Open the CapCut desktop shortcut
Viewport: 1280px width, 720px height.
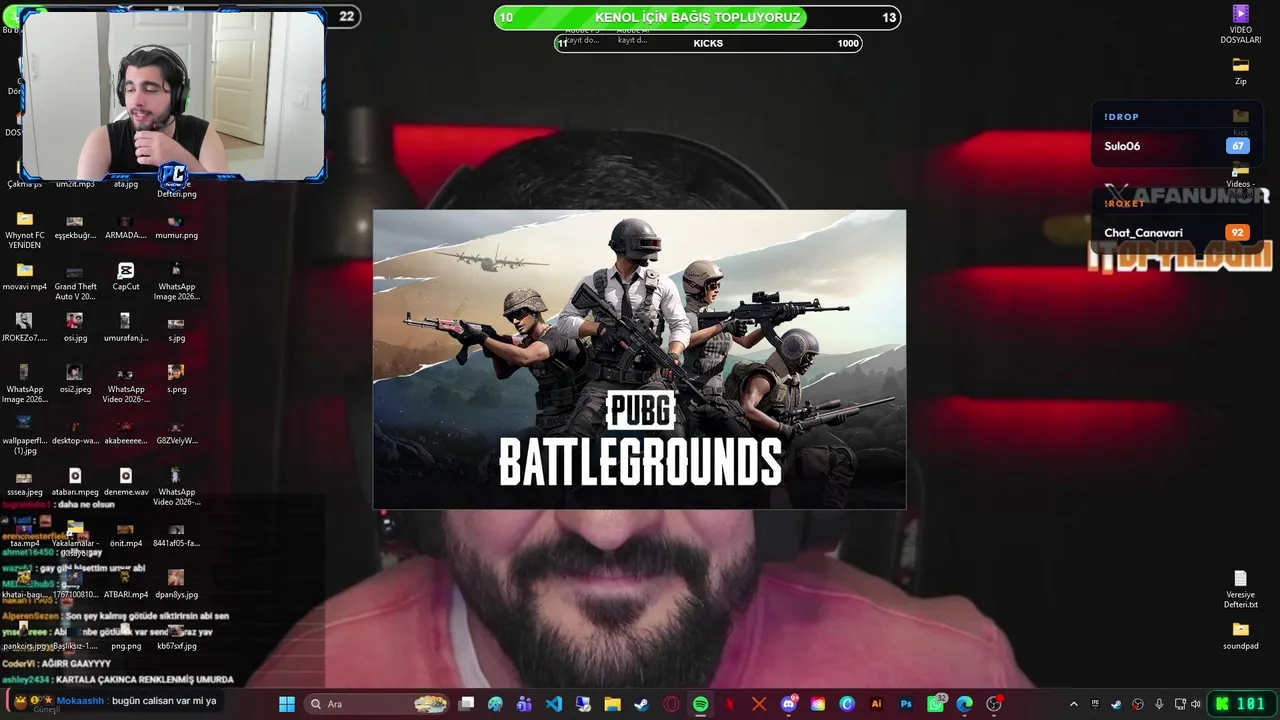pos(126,277)
